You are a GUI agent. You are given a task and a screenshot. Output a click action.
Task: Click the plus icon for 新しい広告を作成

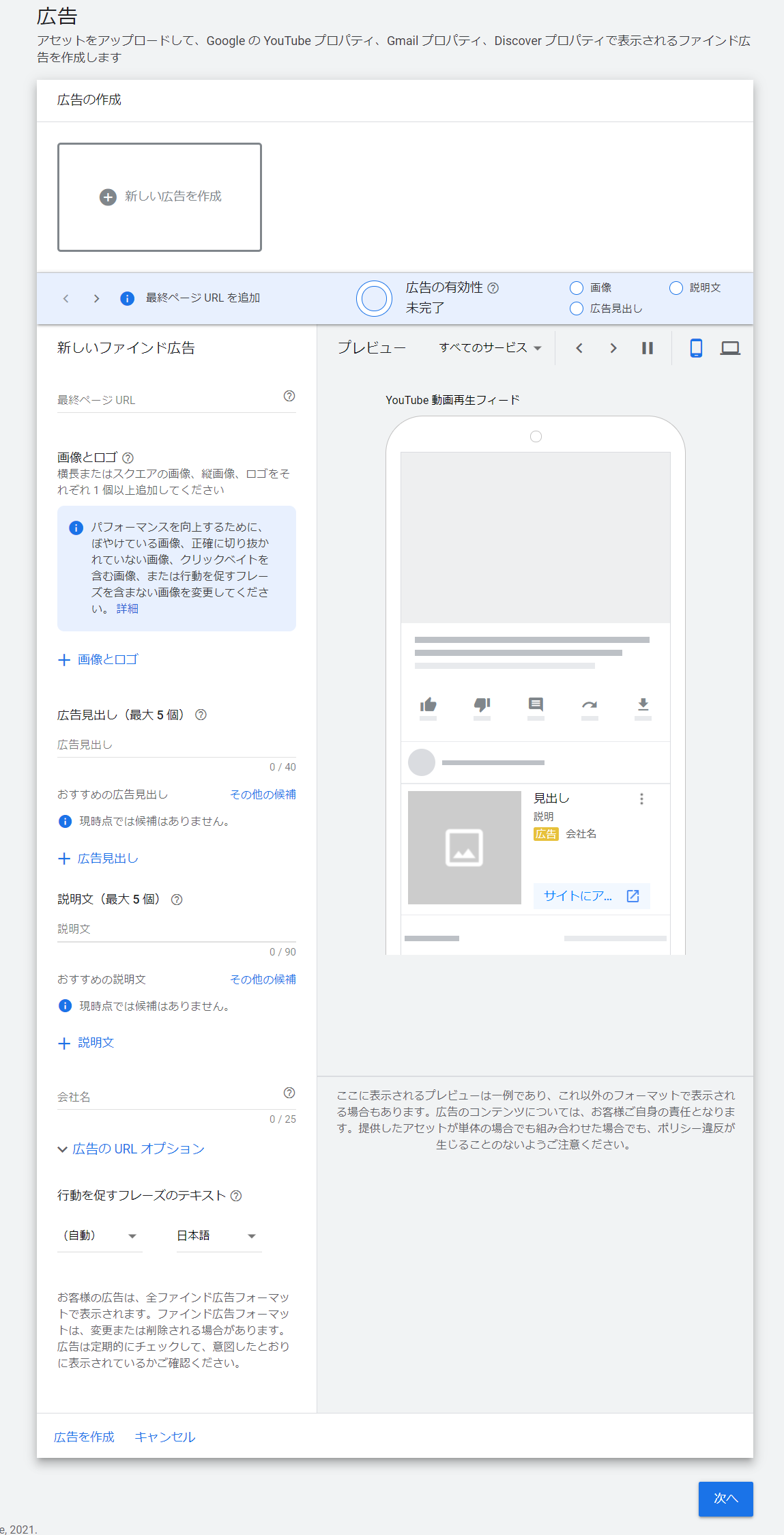(x=108, y=197)
